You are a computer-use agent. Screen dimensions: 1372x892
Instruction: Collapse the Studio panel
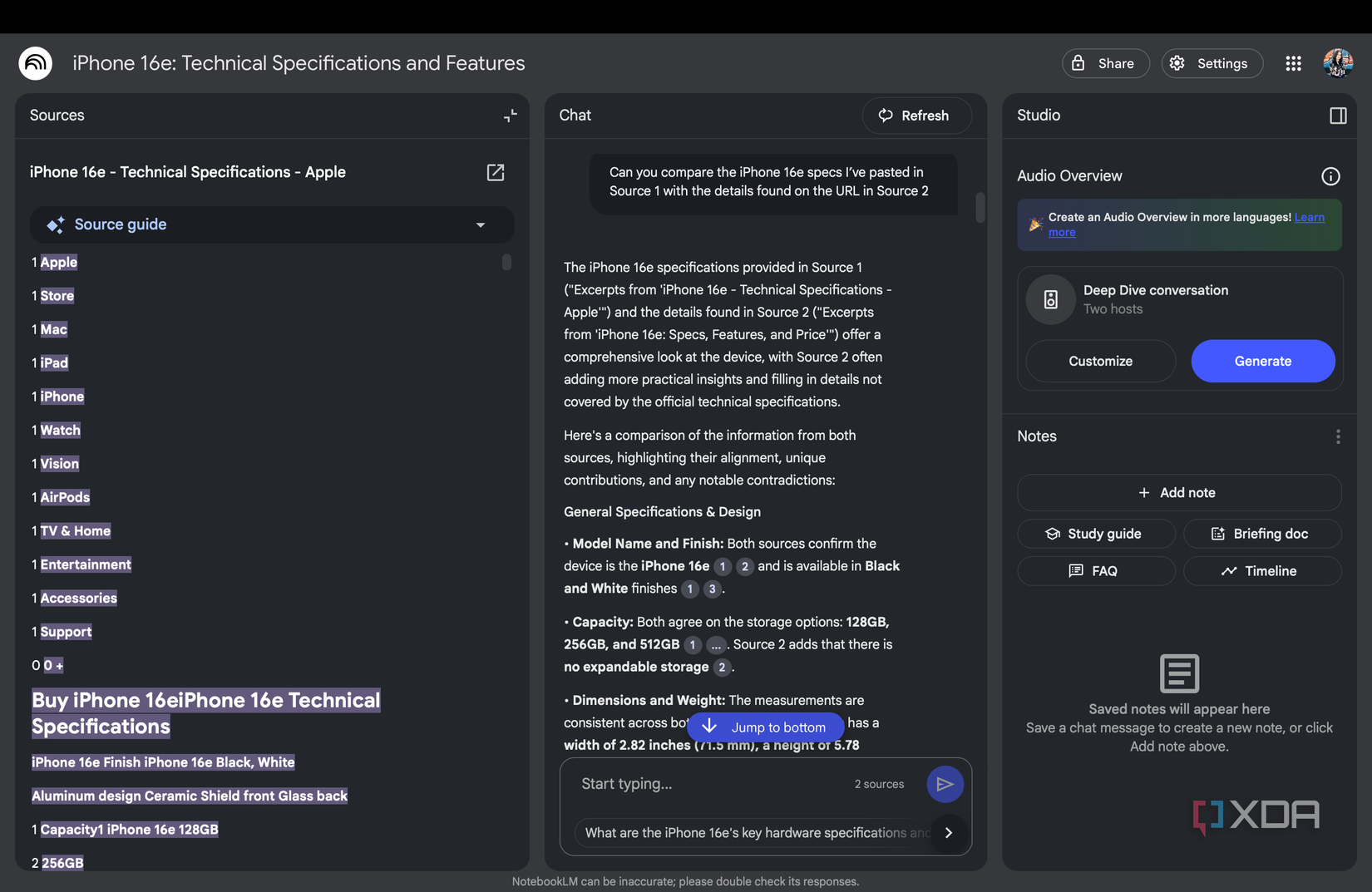(x=1338, y=116)
